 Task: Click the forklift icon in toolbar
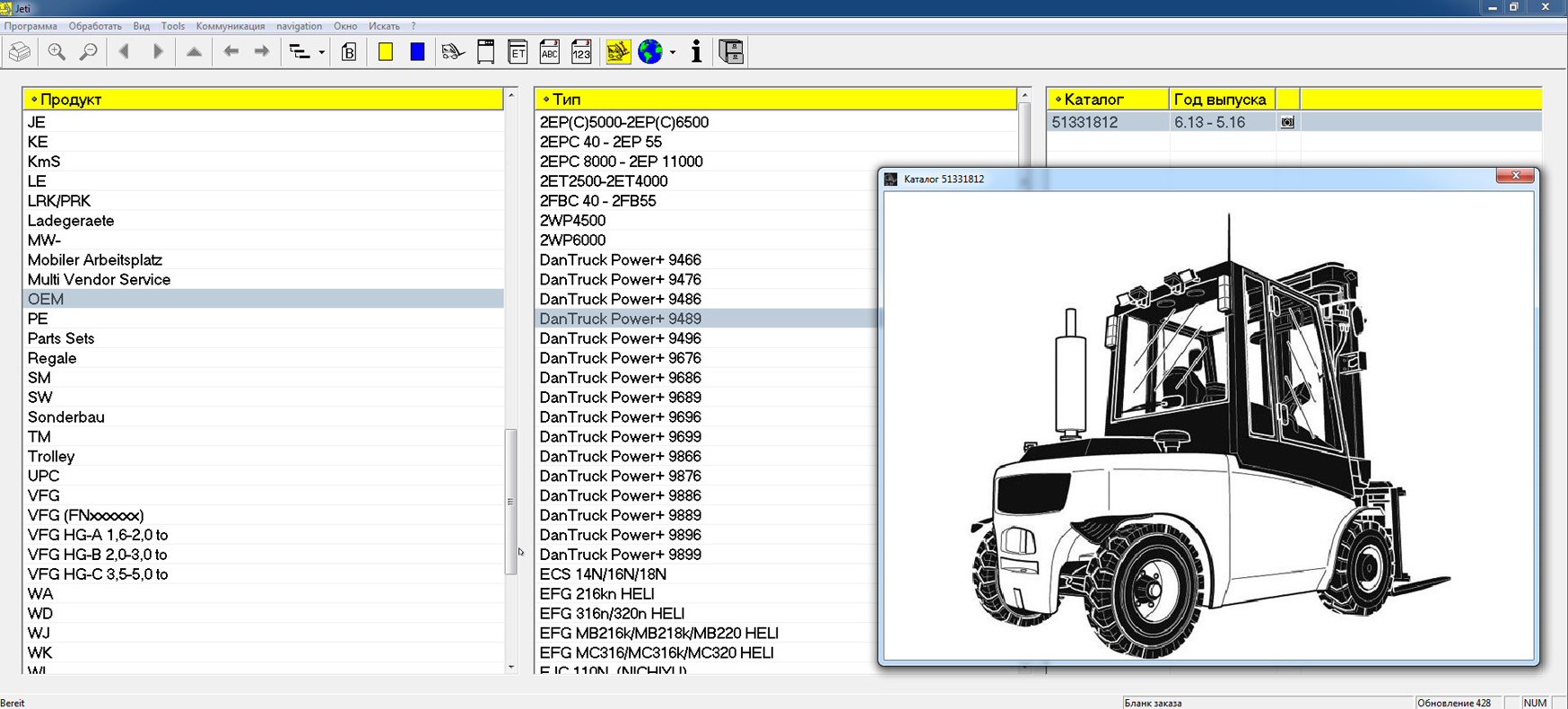tap(453, 52)
